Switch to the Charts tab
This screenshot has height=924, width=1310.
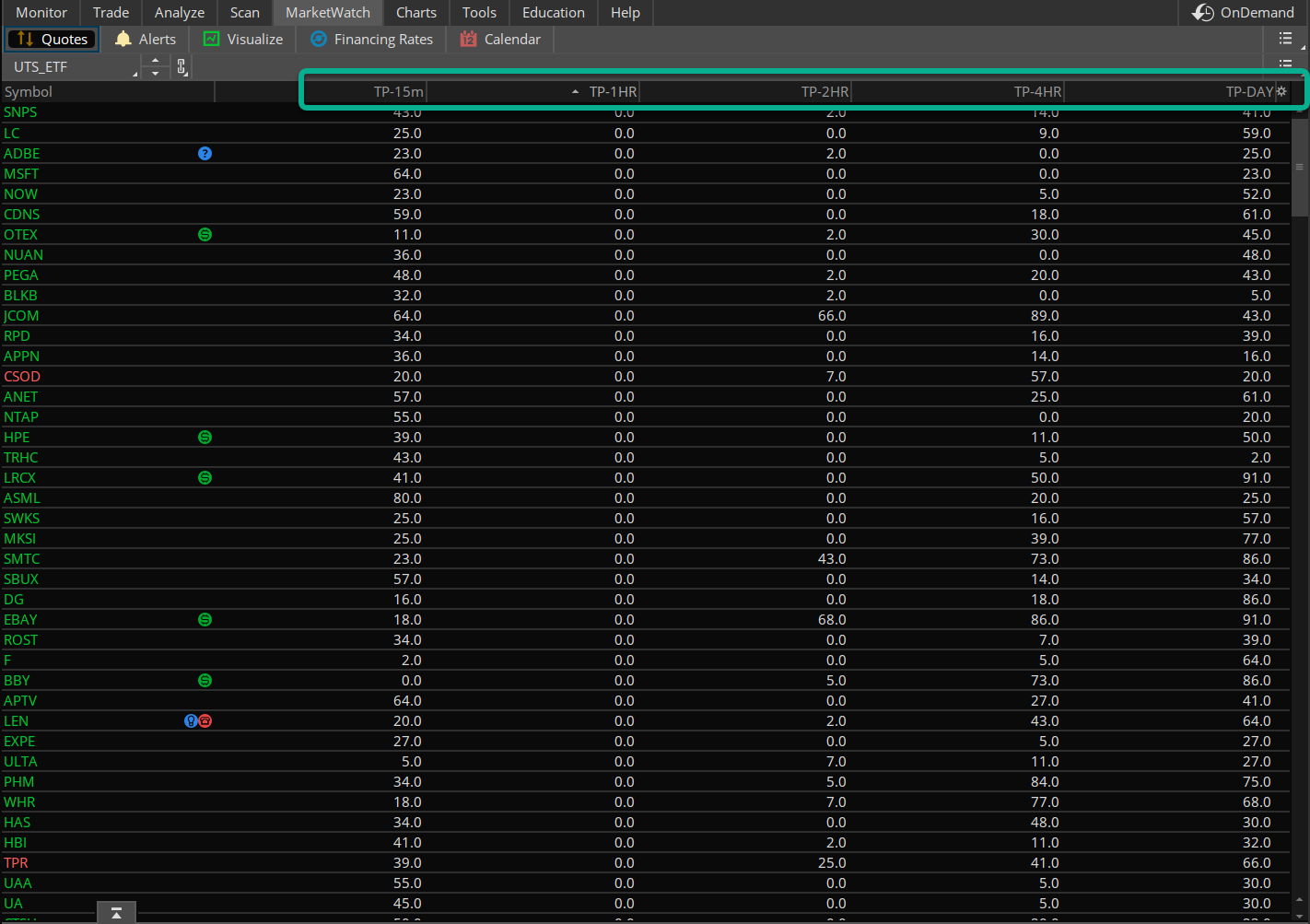[x=416, y=13]
